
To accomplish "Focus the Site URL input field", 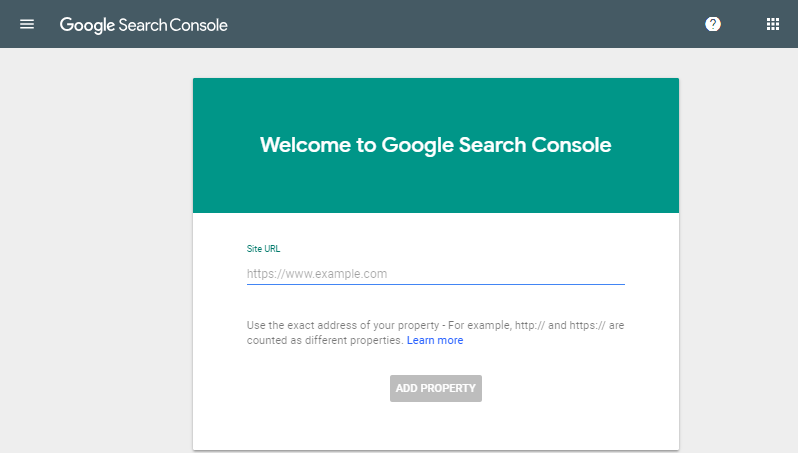I will coord(435,273).
